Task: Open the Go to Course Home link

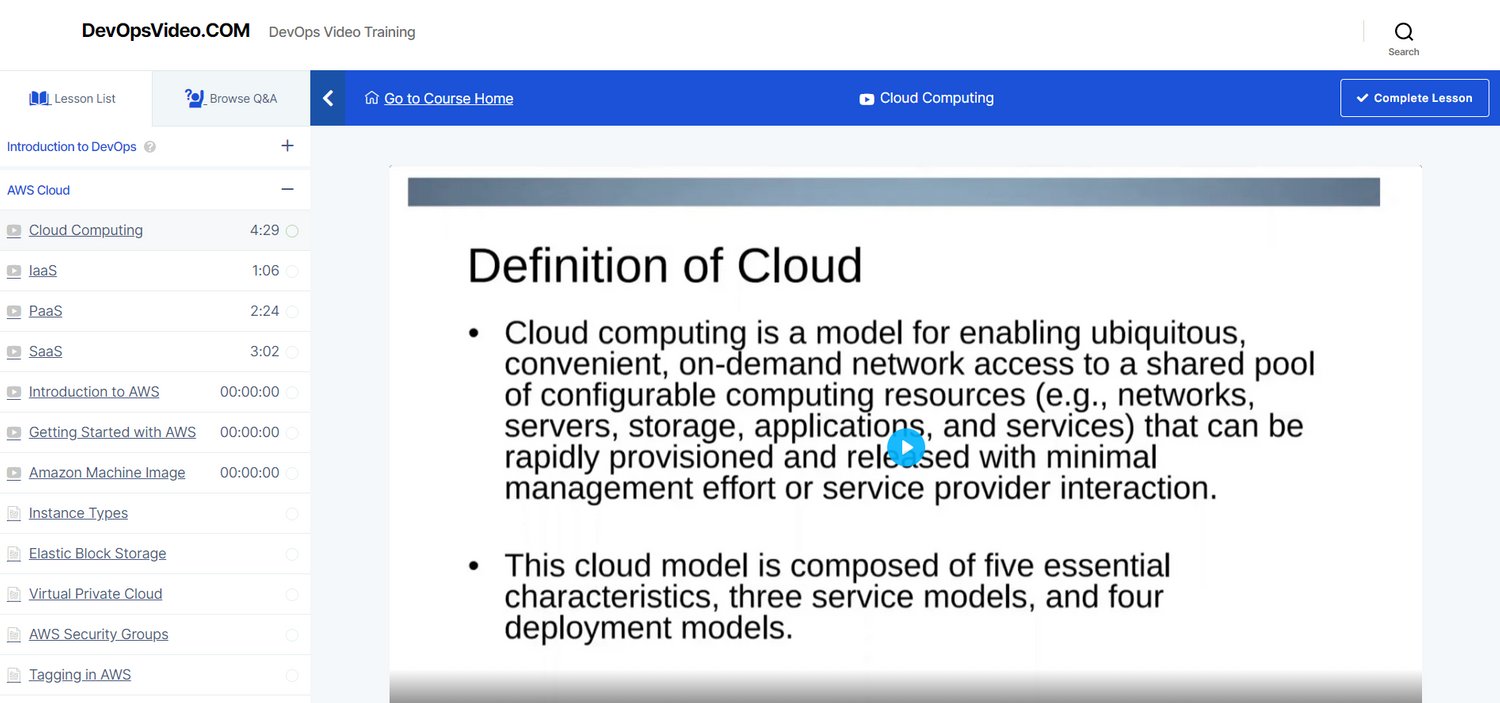Action: [448, 98]
